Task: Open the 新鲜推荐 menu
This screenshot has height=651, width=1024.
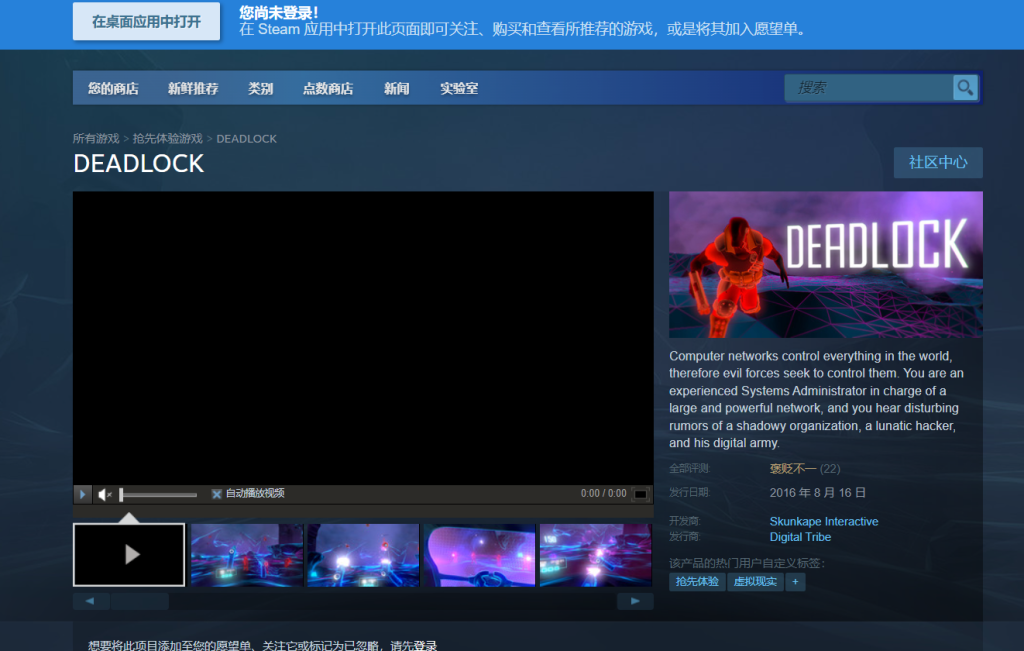Action: coord(193,88)
